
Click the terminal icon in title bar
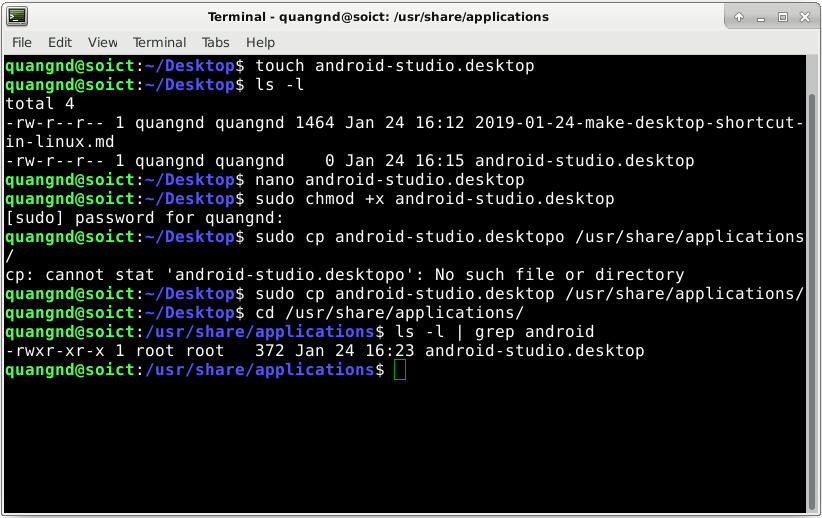tap(17, 17)
